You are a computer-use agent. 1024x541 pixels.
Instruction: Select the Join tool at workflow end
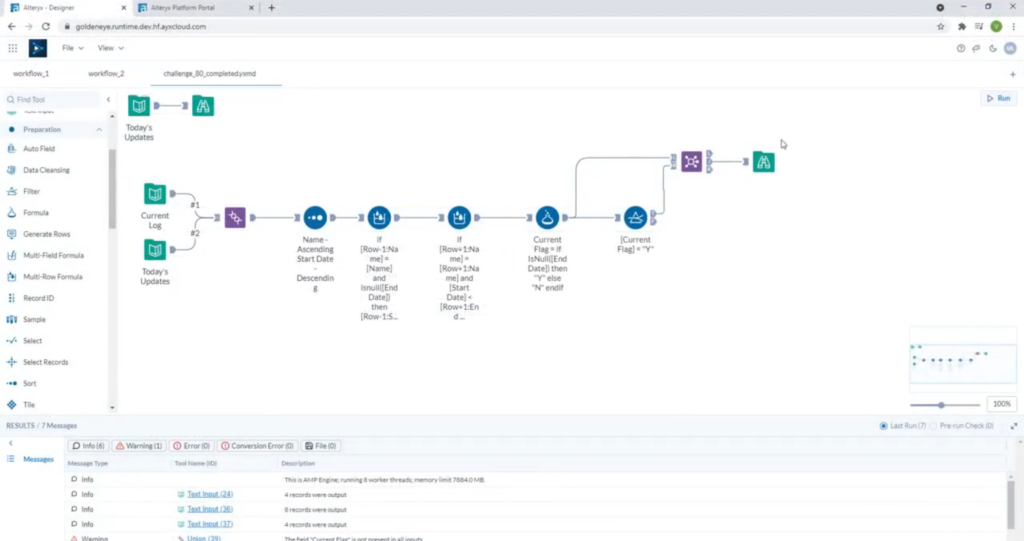[x=691, y=161]
